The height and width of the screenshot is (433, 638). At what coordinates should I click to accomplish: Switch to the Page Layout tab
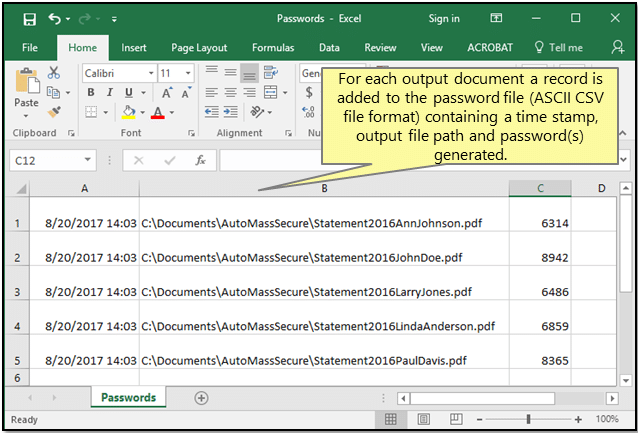(x=199, y=48)
